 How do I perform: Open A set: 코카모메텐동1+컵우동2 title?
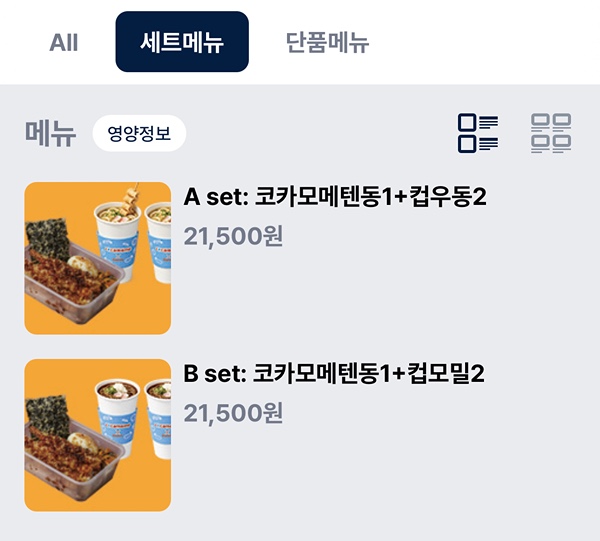click(x=335, y=197)
